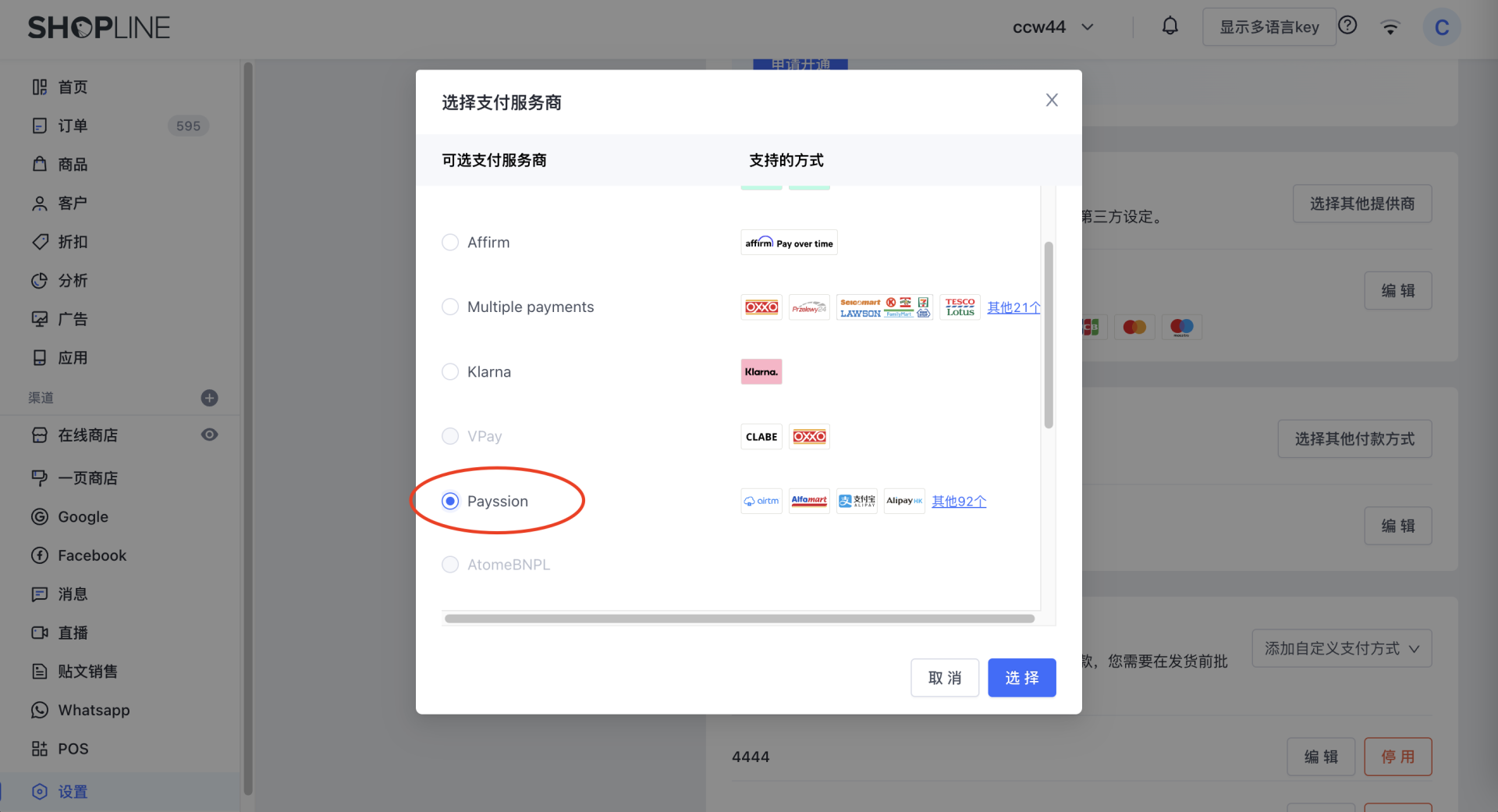Open the 设置 (Settings) sidebar icon

coord(73,791)
